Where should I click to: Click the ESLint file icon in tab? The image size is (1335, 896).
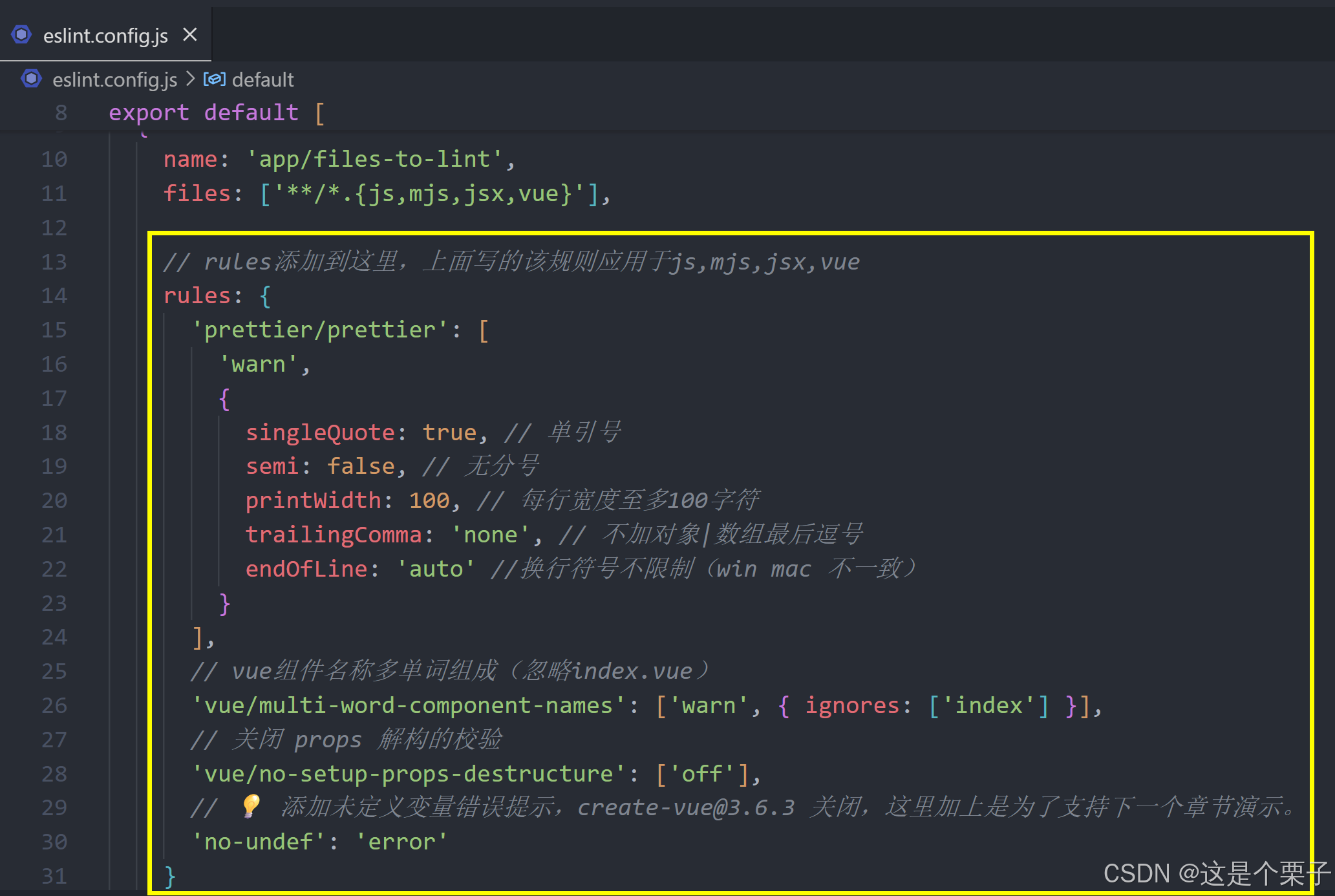pyautogui.click(x=21, y=35)
